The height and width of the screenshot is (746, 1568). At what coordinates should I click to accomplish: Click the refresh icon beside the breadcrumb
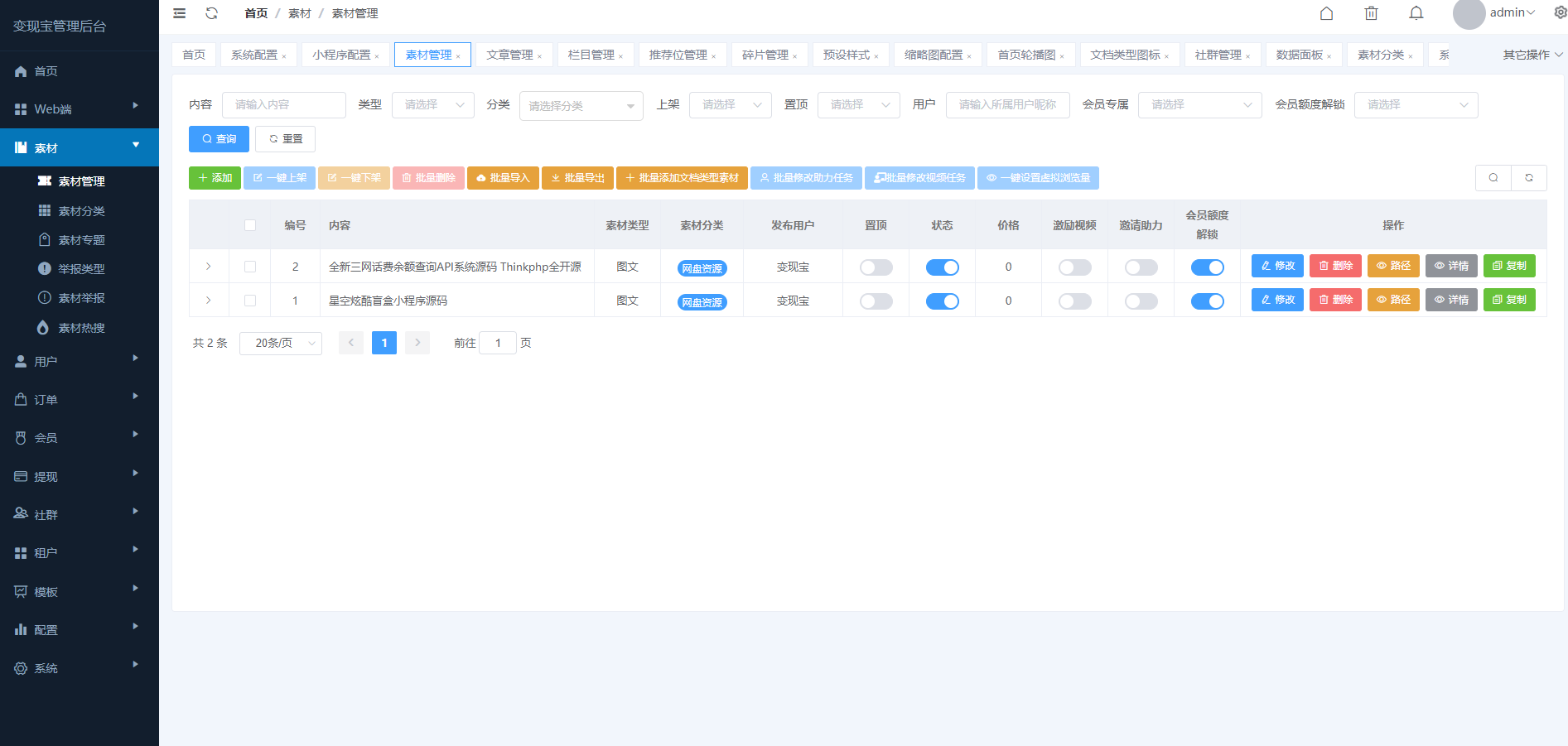coord(212,13)
